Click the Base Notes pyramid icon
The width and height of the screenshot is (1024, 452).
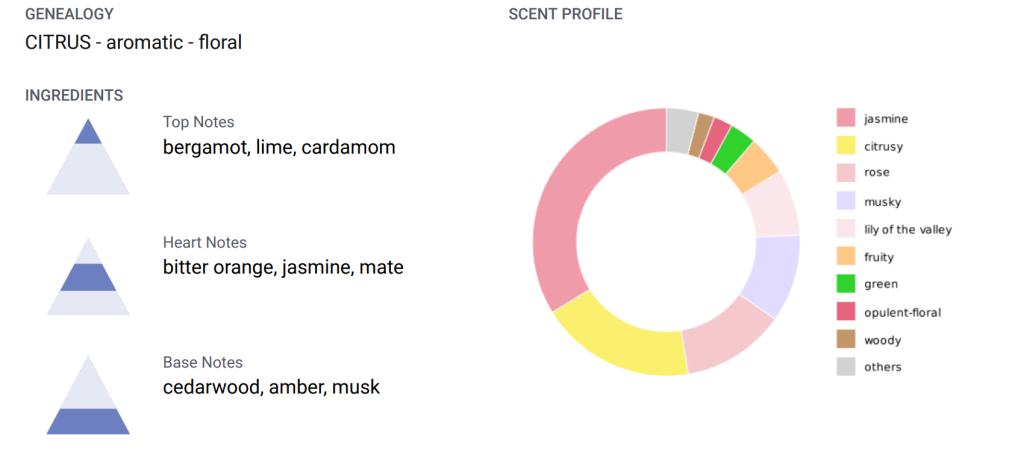point(88,396)
